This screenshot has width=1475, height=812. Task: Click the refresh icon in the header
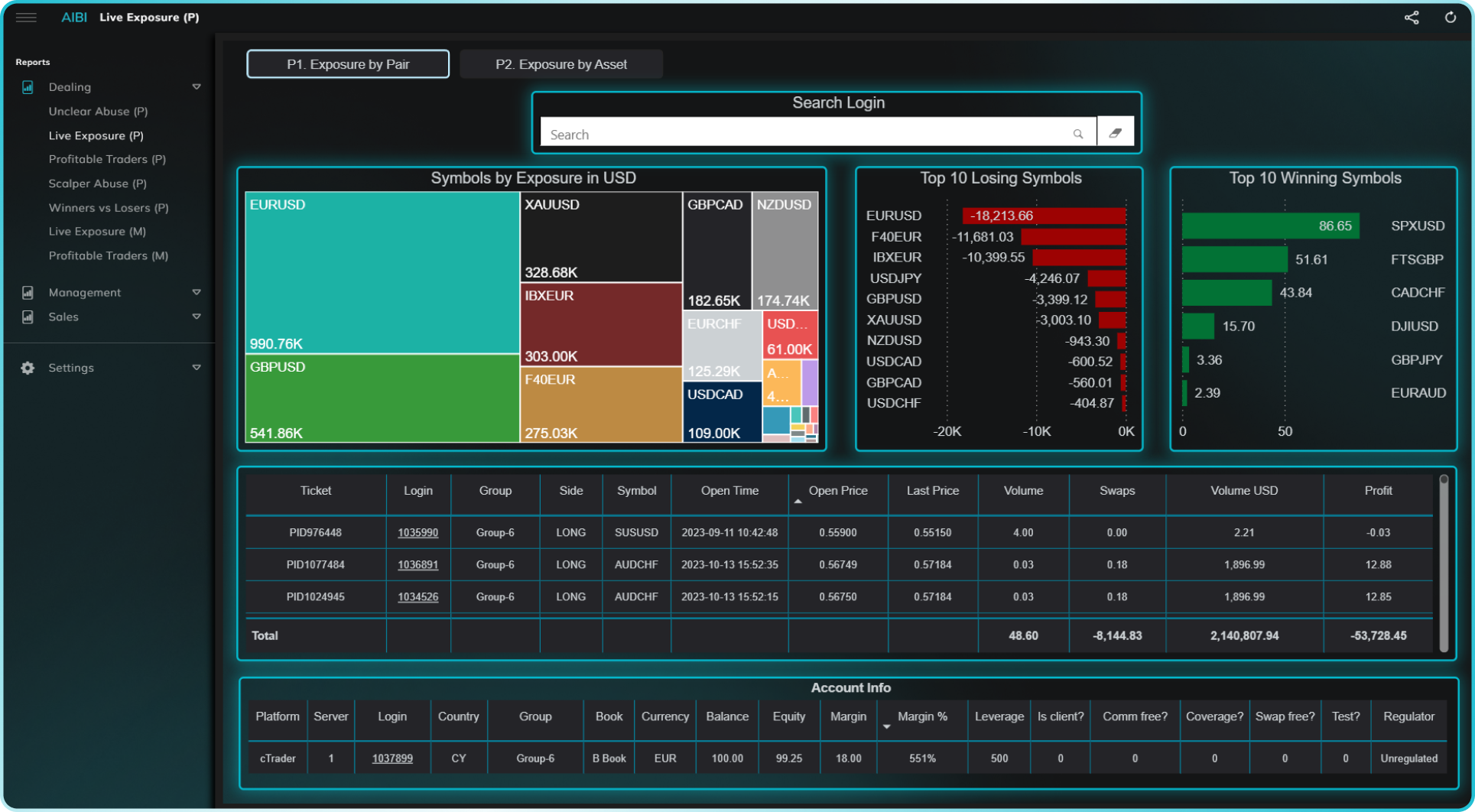tap(1451, 17)
